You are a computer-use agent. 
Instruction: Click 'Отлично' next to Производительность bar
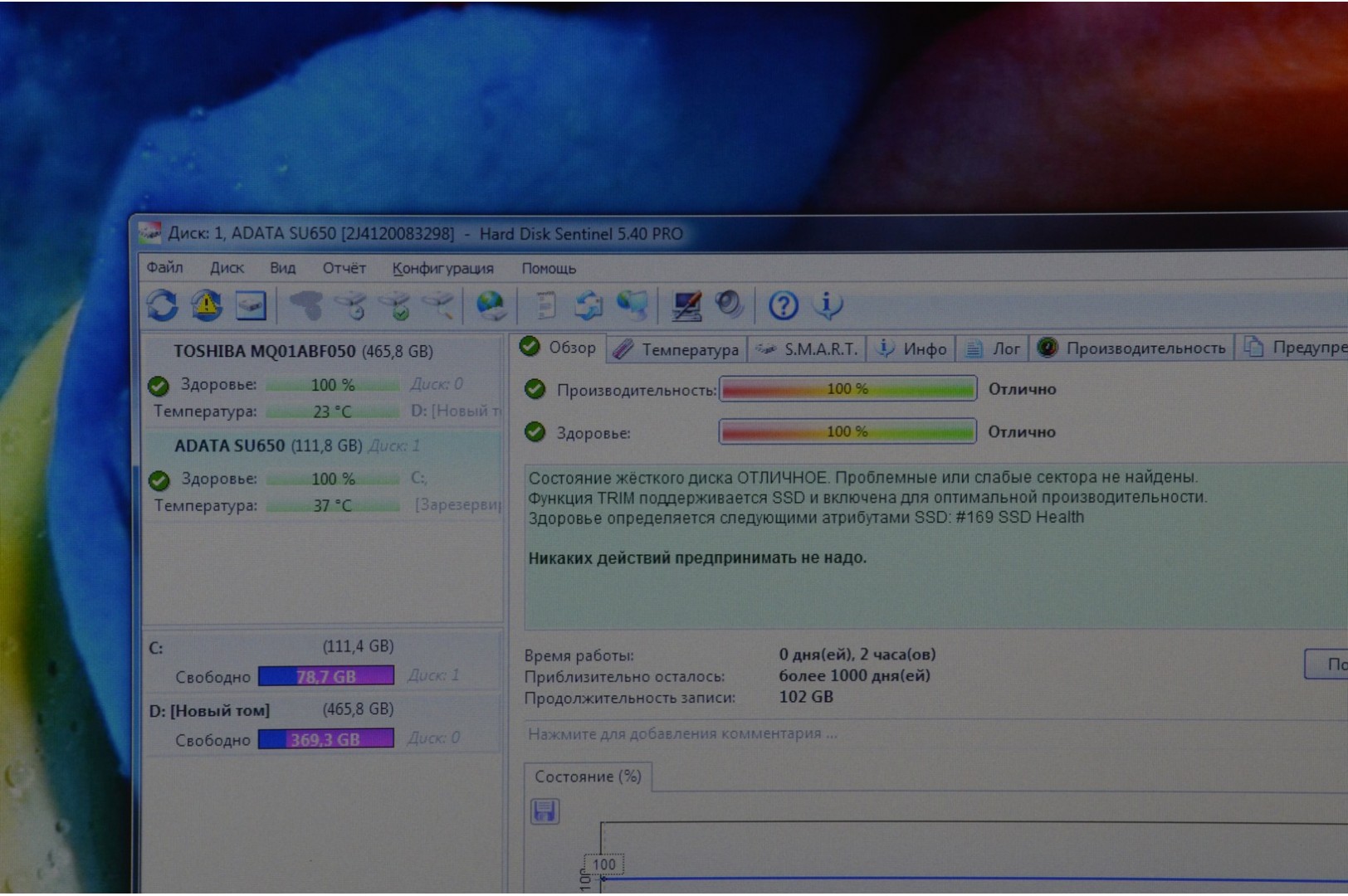(x=1022, y=389)
